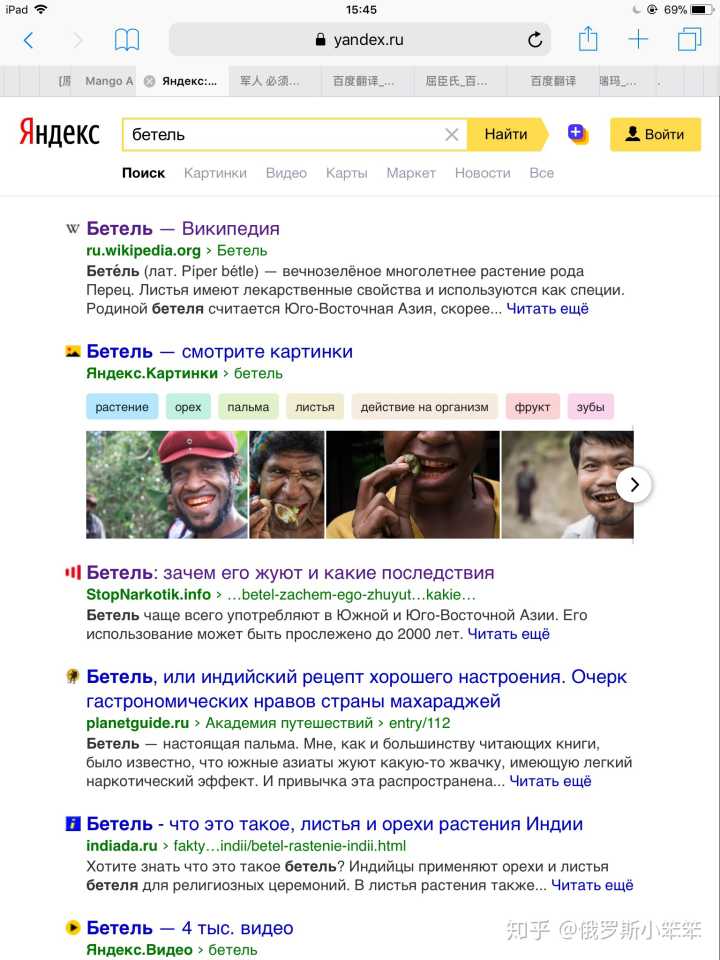Click planetguide.ru favicon icon
720x960 pixels.
(72, 677)
